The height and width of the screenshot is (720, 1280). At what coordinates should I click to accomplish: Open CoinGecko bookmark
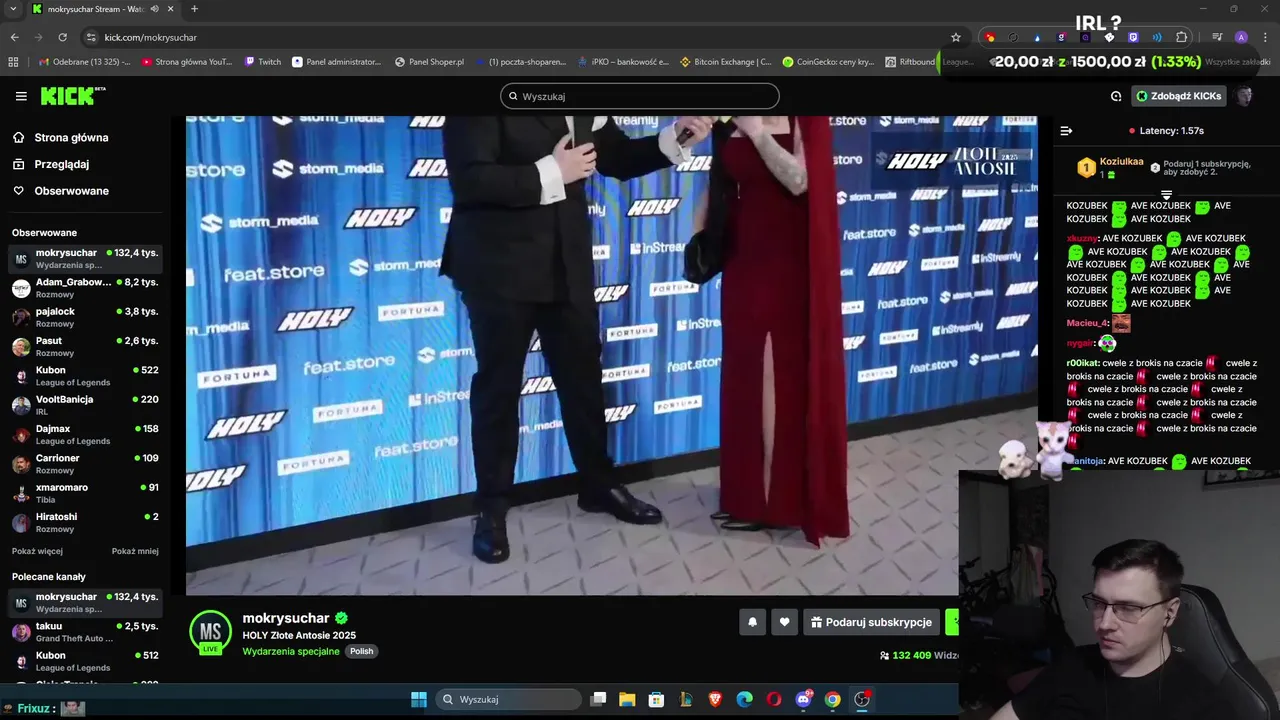pos(829,62)
